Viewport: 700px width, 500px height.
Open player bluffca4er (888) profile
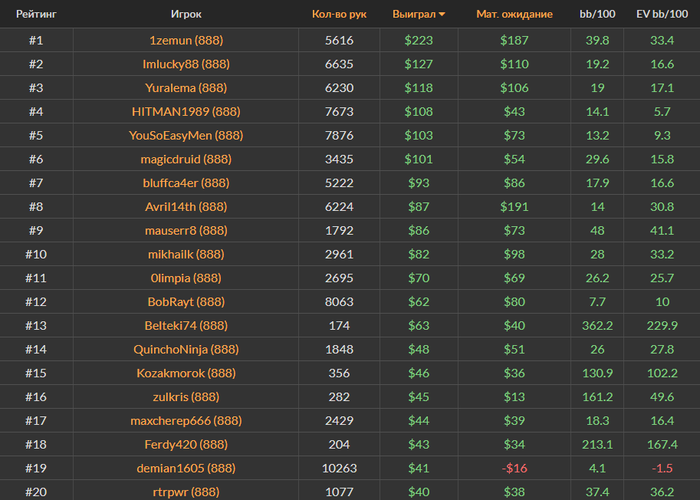coord(186,183)
